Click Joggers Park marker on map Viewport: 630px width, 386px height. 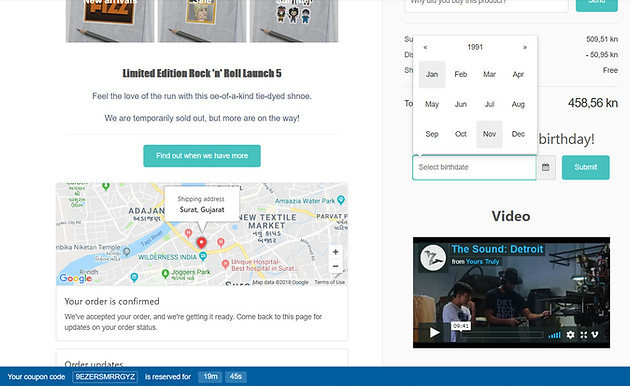[165, 274]
